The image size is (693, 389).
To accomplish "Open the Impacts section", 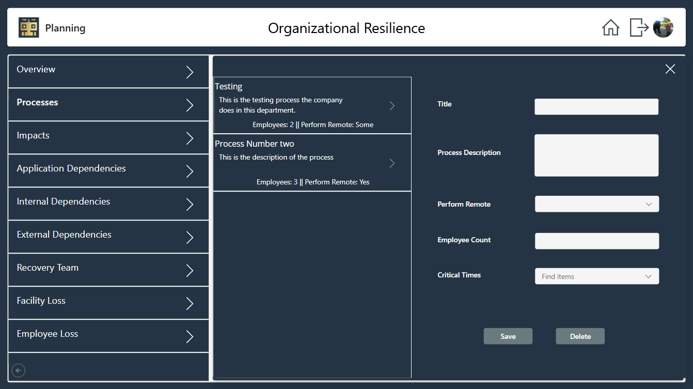I will [108, 137].
